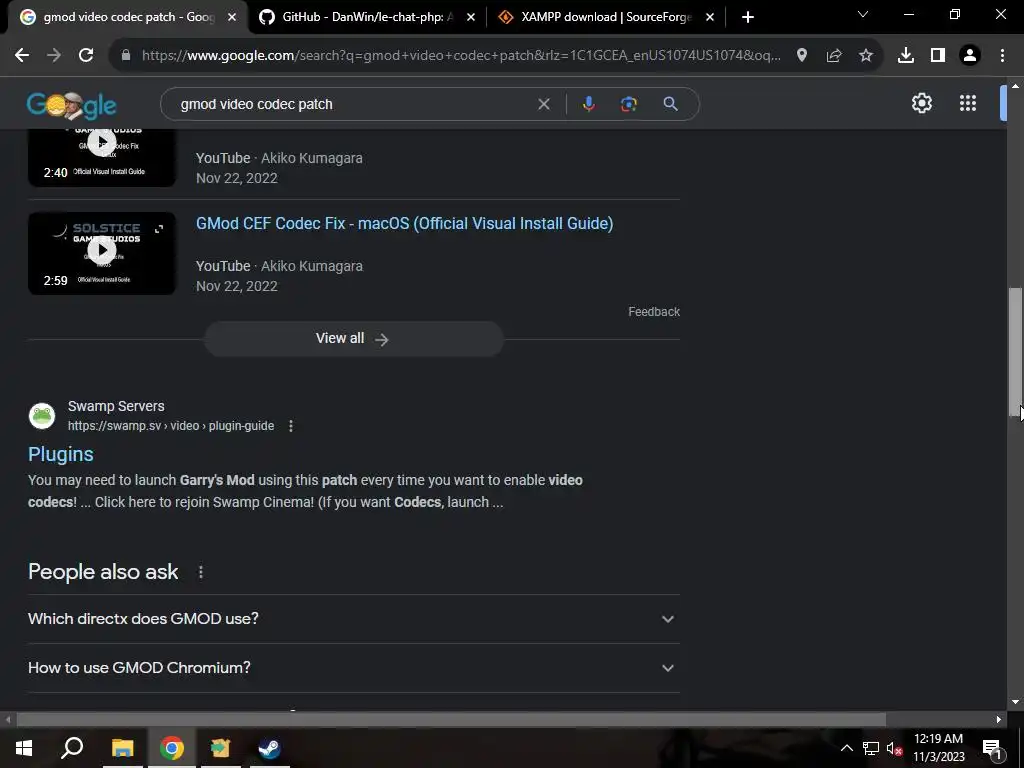Open People also ask options menu
The height and width of the screenshot is (768, 1024).
pos(200,572)
